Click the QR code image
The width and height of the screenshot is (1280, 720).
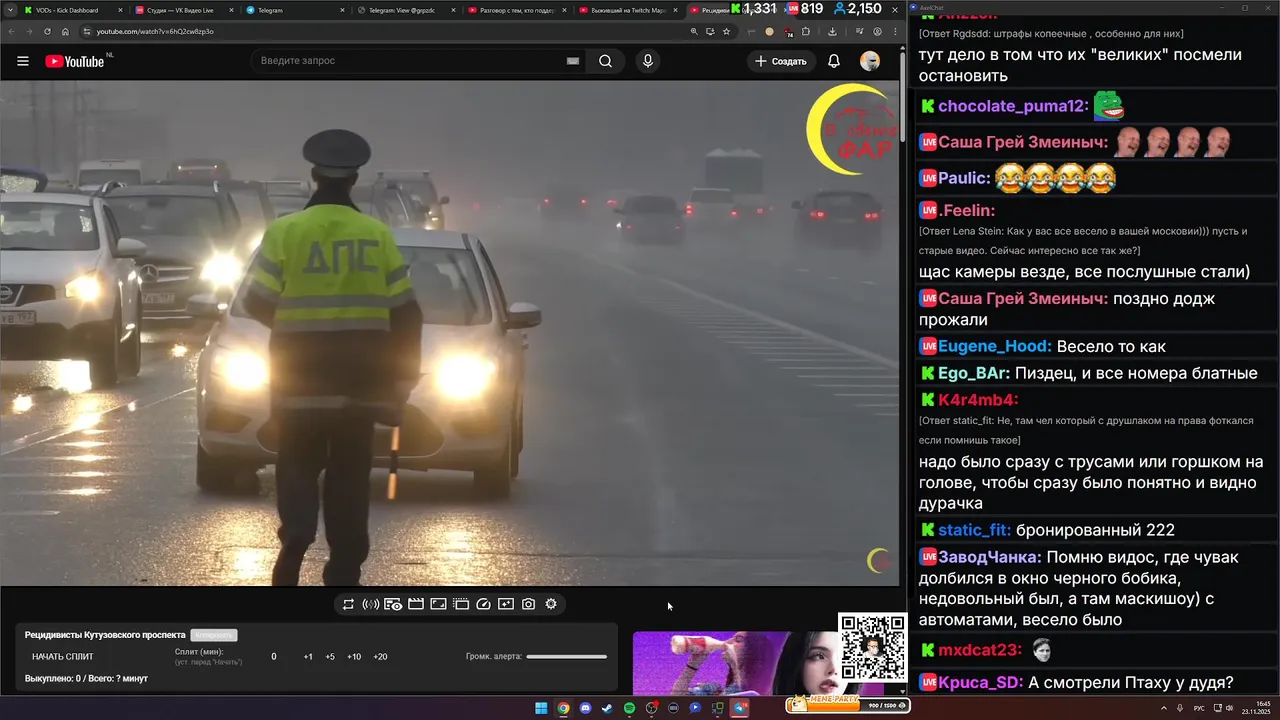coord(872,647)
